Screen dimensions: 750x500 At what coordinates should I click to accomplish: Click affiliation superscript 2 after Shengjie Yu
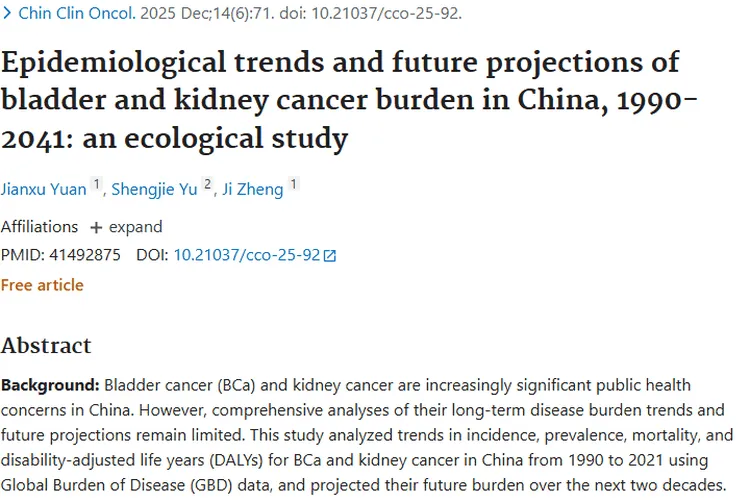point(207,184)
